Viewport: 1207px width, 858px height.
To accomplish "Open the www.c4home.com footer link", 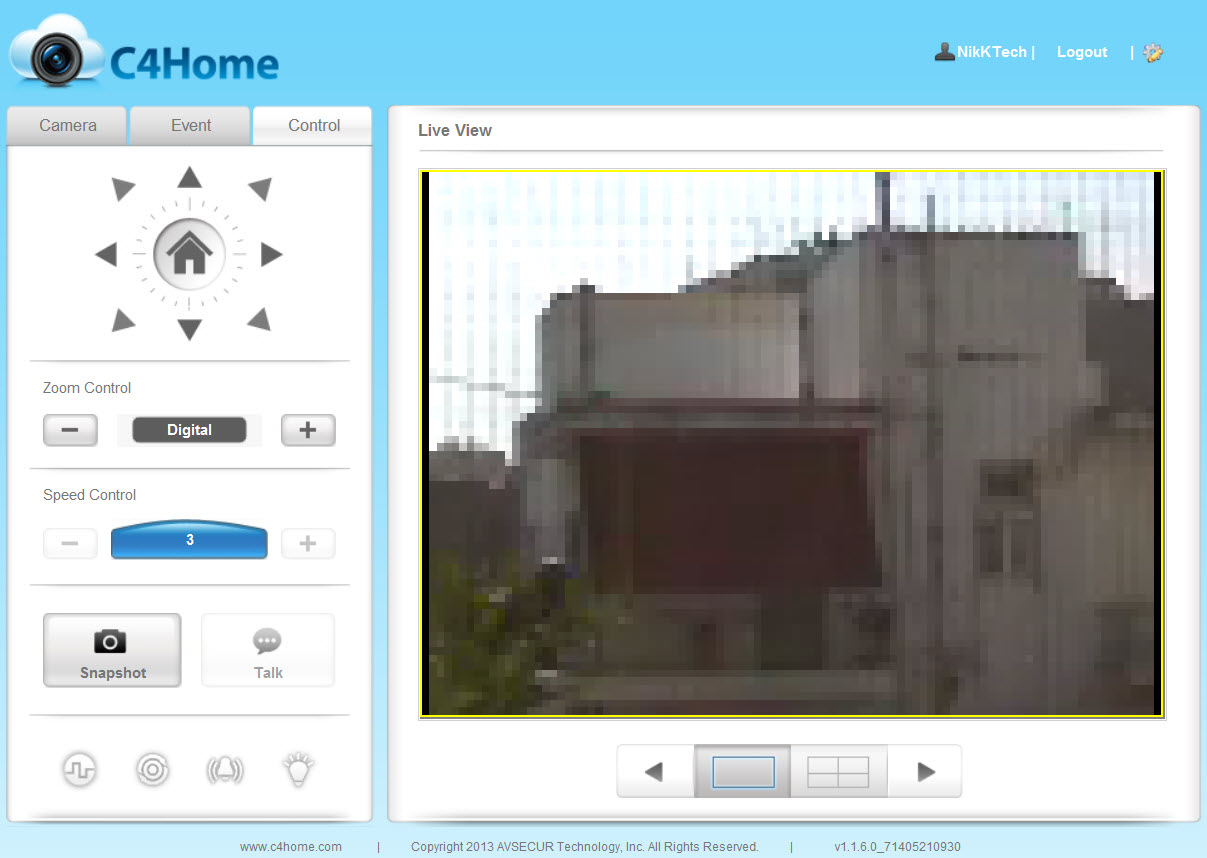I will [291, 847].
